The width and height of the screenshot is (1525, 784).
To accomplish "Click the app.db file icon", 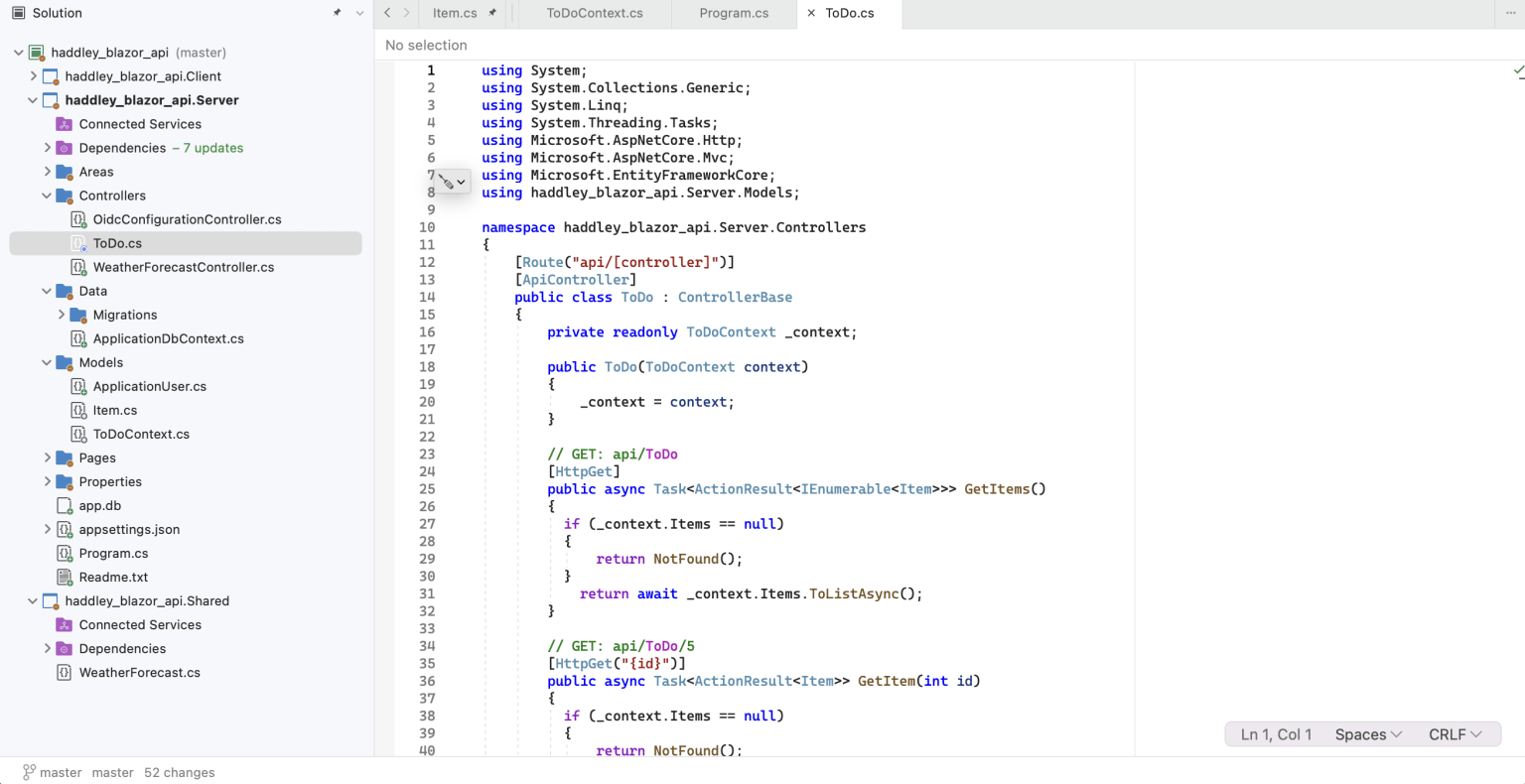I will (x=65, y=505).
